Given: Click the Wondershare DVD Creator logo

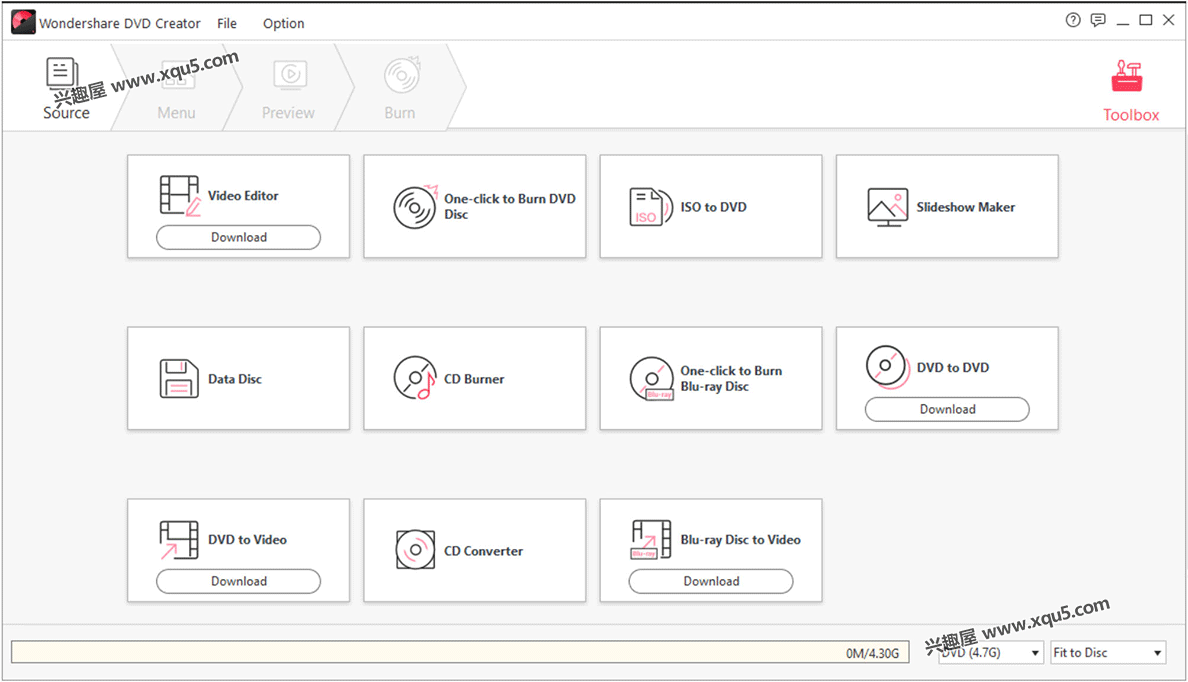Looking at the screenshot, I should click(x=23, y=22).
